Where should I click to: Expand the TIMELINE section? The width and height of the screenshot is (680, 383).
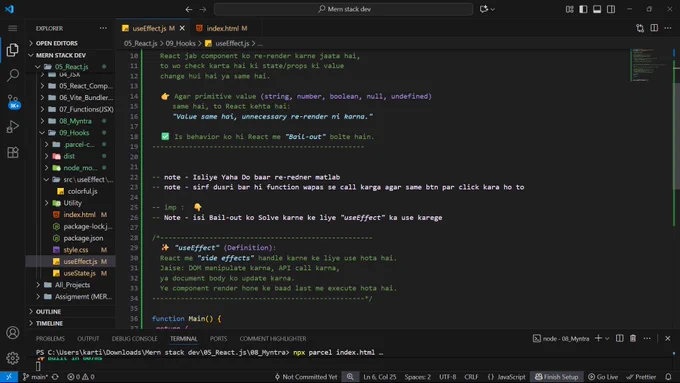(x=49, y=324)
